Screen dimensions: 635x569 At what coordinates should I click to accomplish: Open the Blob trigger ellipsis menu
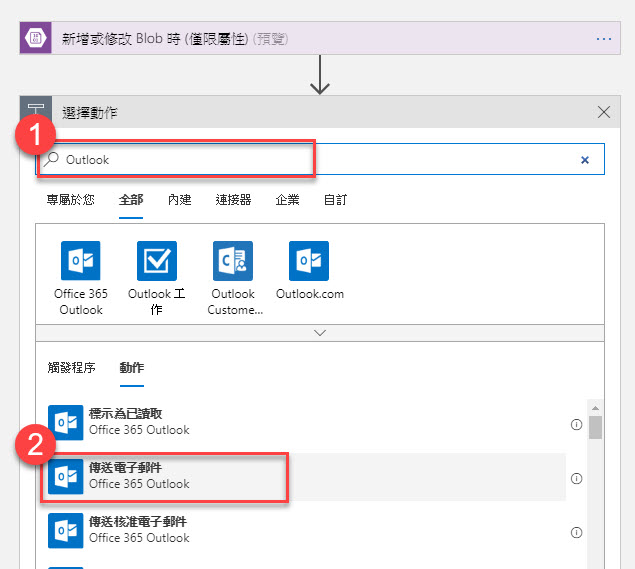[x=604, y=39]
